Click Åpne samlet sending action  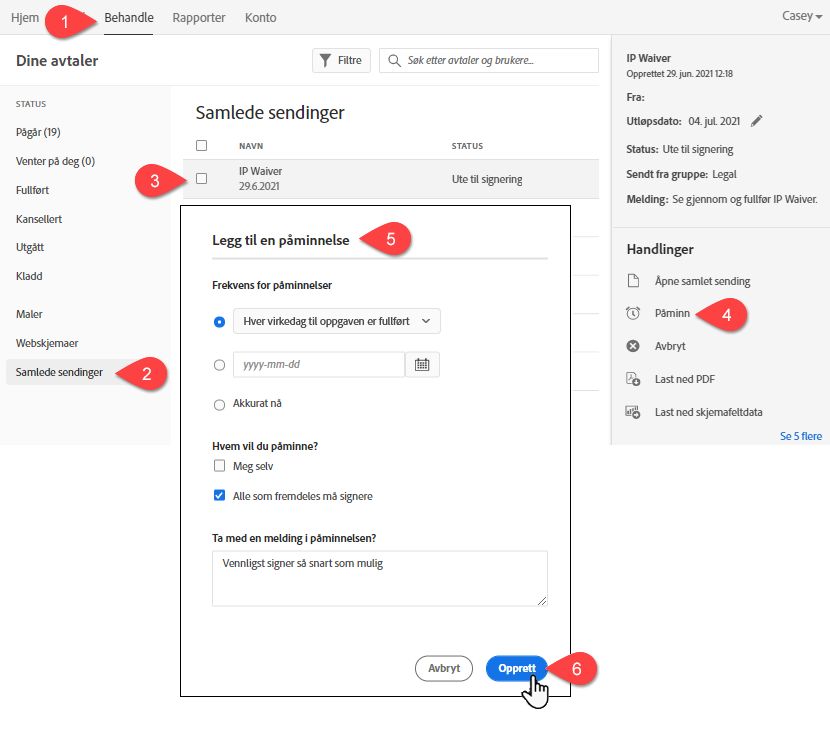[x=702, y=281]
